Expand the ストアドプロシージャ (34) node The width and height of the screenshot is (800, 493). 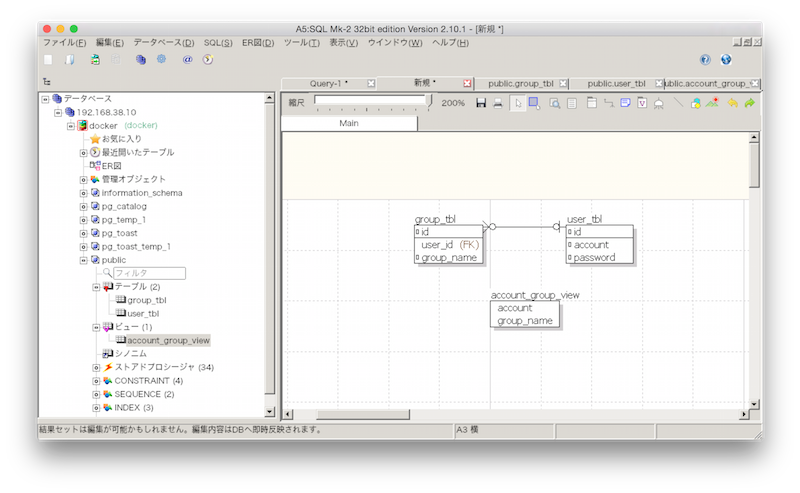click(x=97, y=367)
